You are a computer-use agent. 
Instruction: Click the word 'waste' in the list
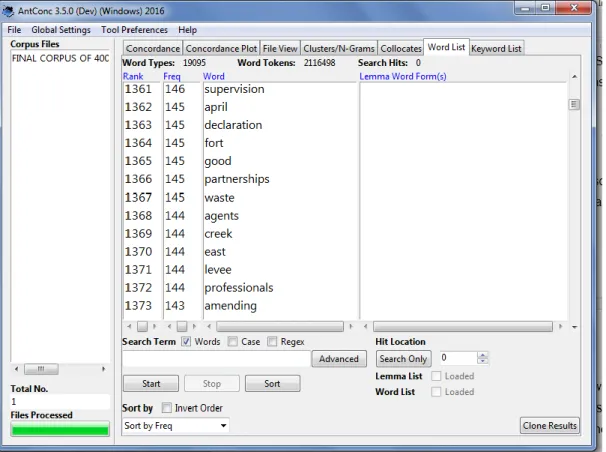(x=219, y=198)
